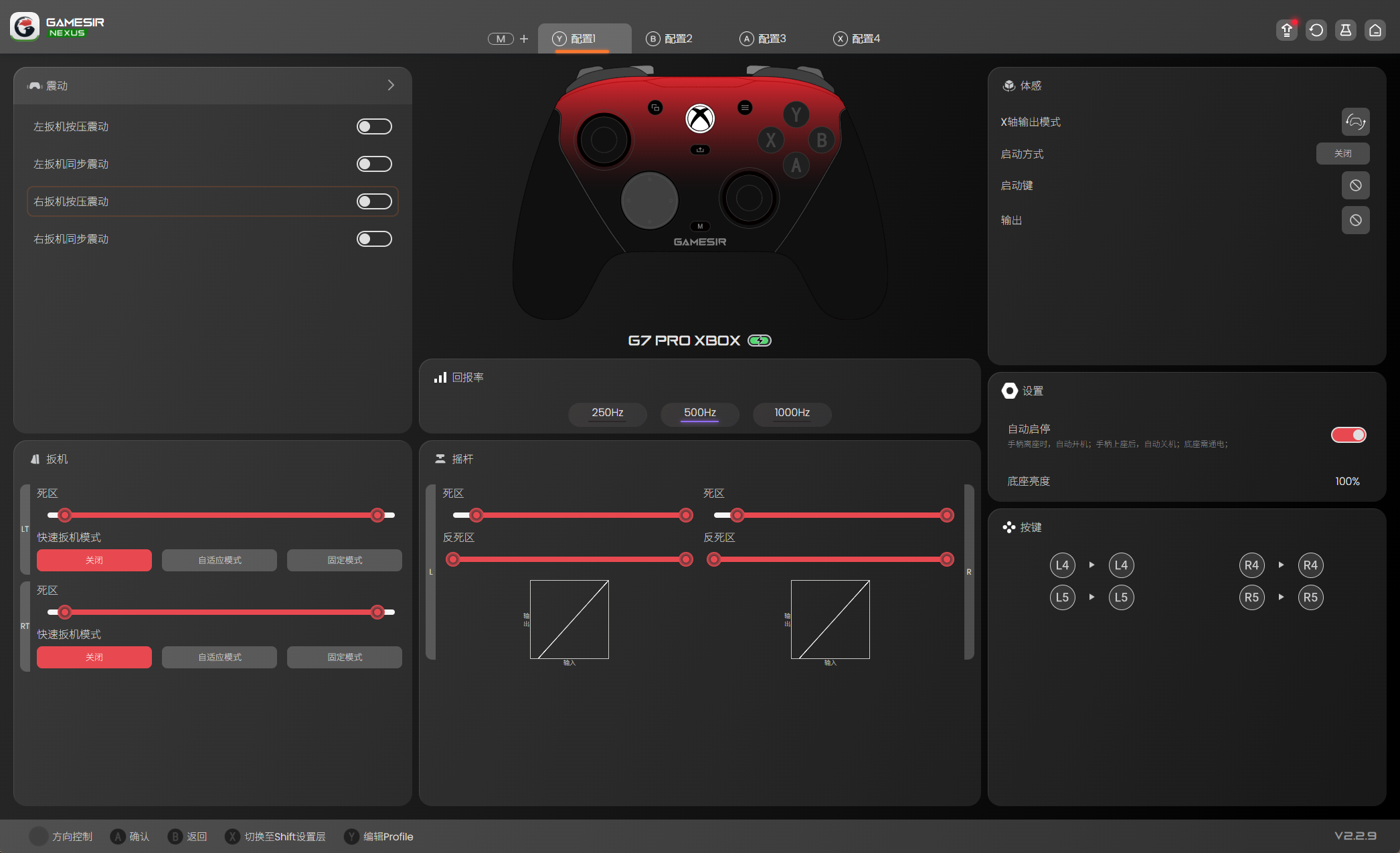Viewport: 1400px width, 853px height.
Task: Select the 1000Hz polling rate
Action: tap(792, 413)
